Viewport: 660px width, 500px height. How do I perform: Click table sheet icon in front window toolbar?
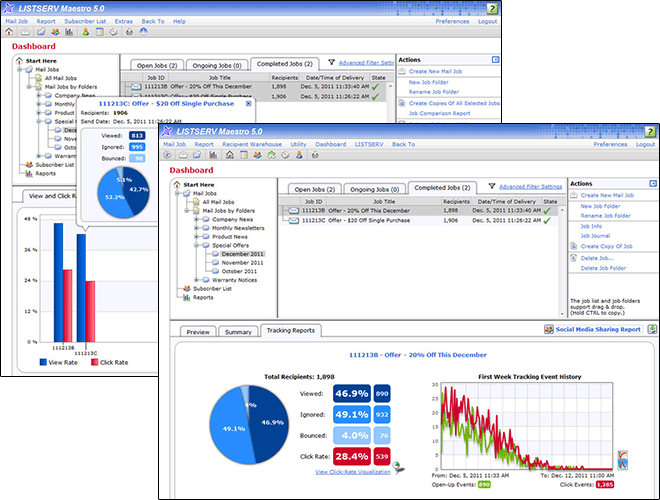pos(244,155)
